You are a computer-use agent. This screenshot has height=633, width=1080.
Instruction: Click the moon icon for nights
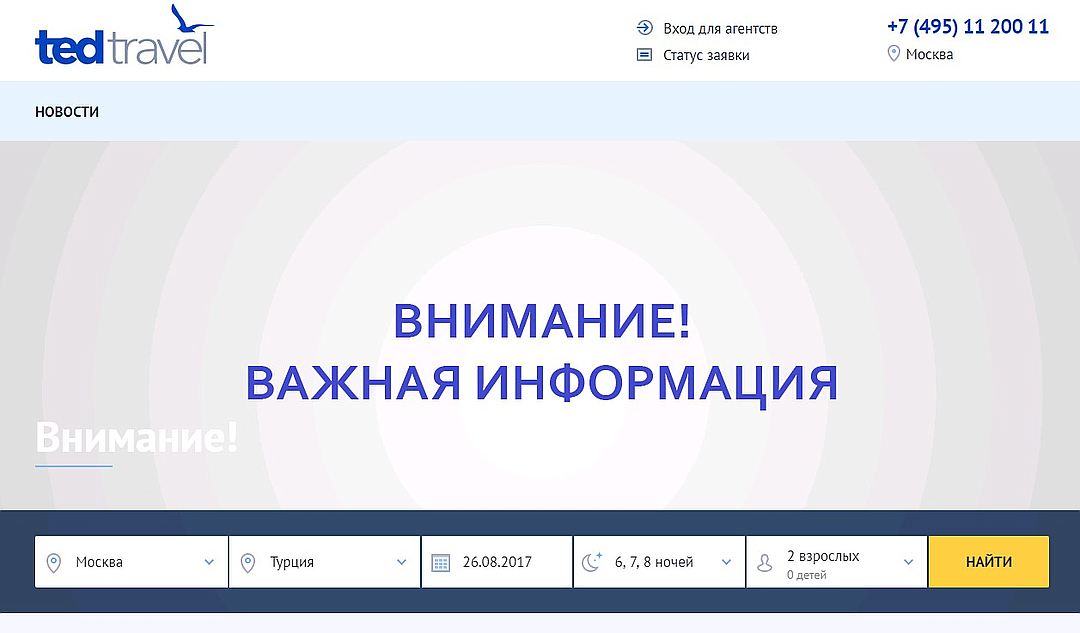(592, 562)
